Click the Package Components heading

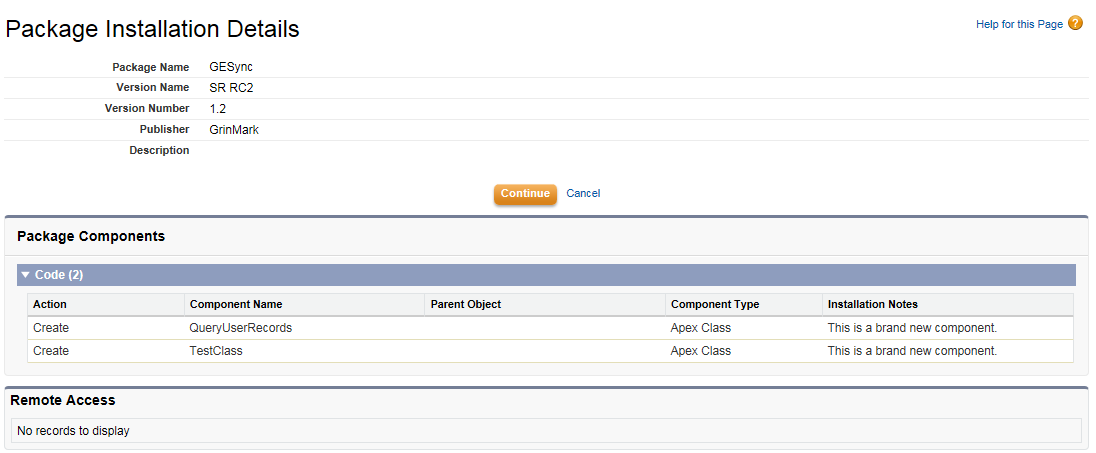[91, 236]
